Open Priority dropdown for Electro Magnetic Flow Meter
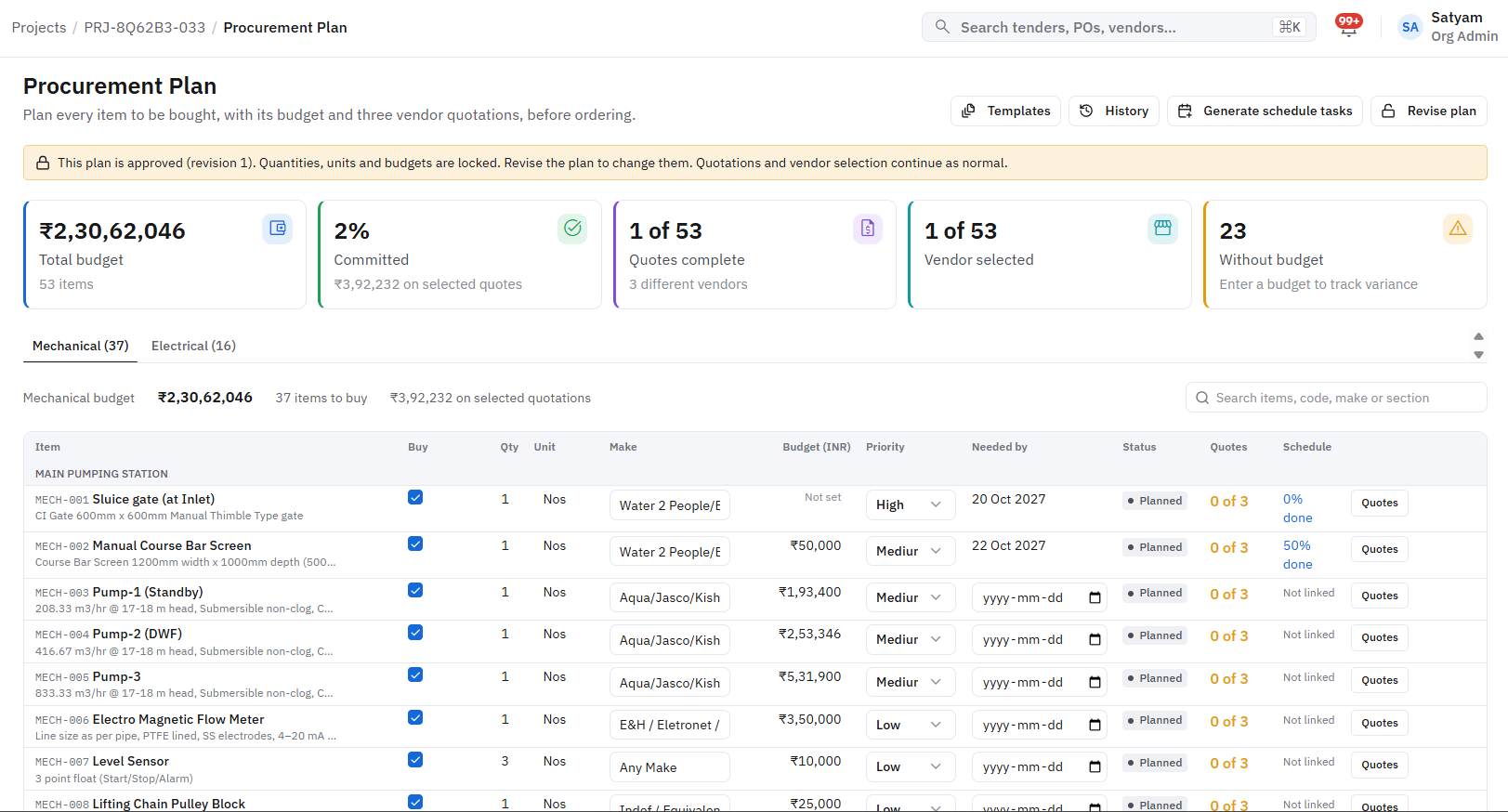 [910, 725]
